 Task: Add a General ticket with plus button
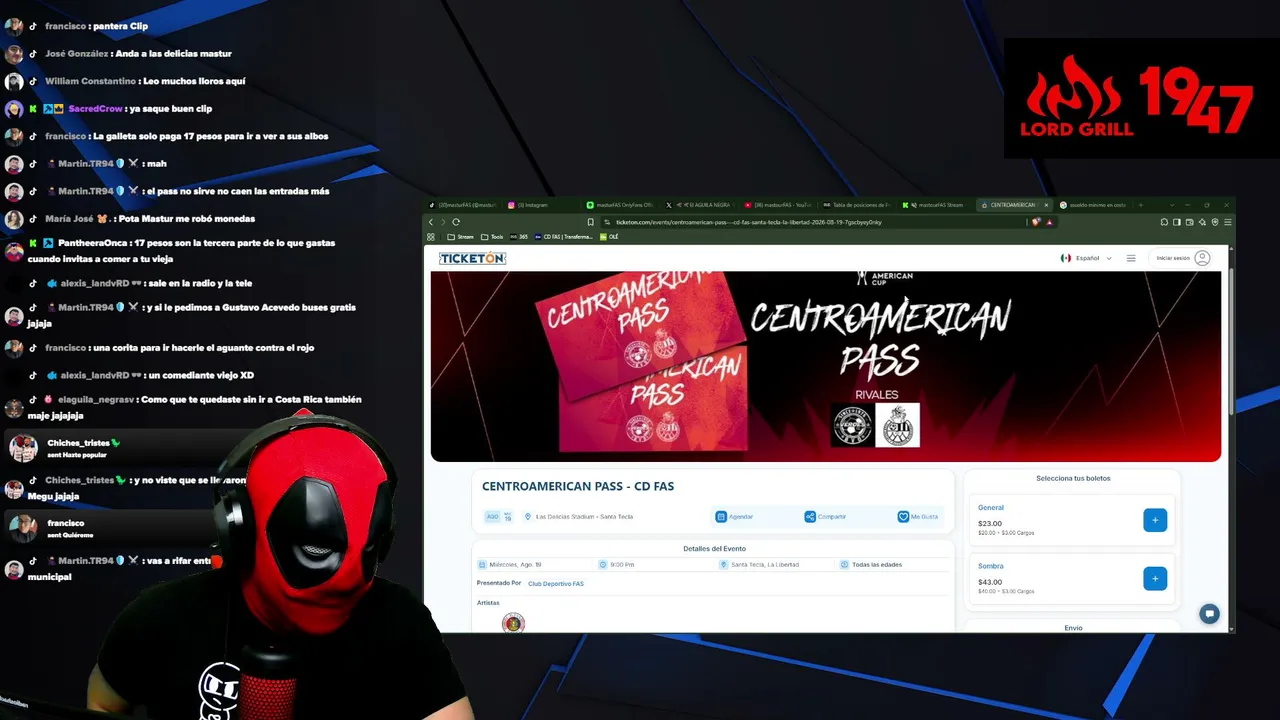coord(1155,520)
